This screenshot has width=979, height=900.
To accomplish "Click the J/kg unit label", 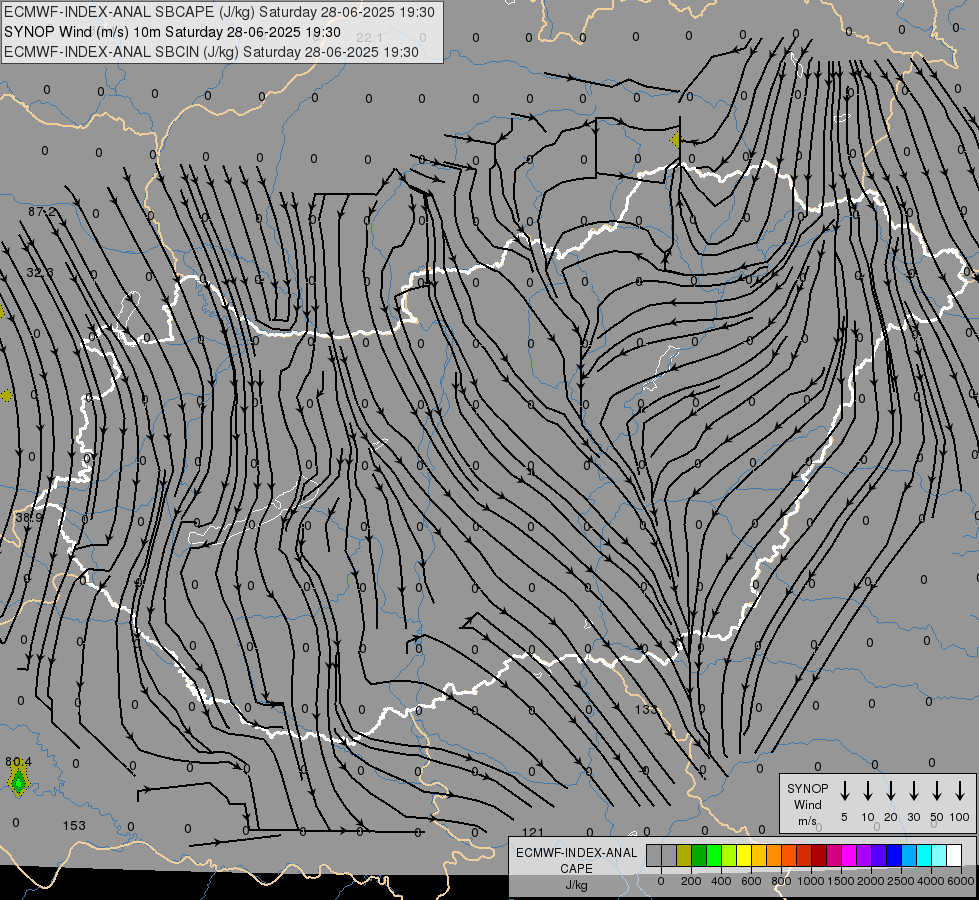I will click(x=576, y=885).
